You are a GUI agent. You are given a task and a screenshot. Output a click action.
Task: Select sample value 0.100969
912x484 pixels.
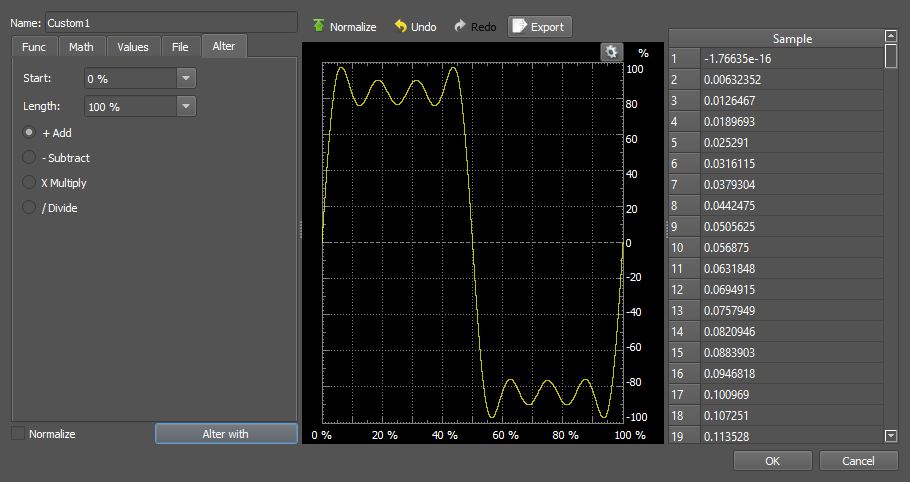(792, 394)
